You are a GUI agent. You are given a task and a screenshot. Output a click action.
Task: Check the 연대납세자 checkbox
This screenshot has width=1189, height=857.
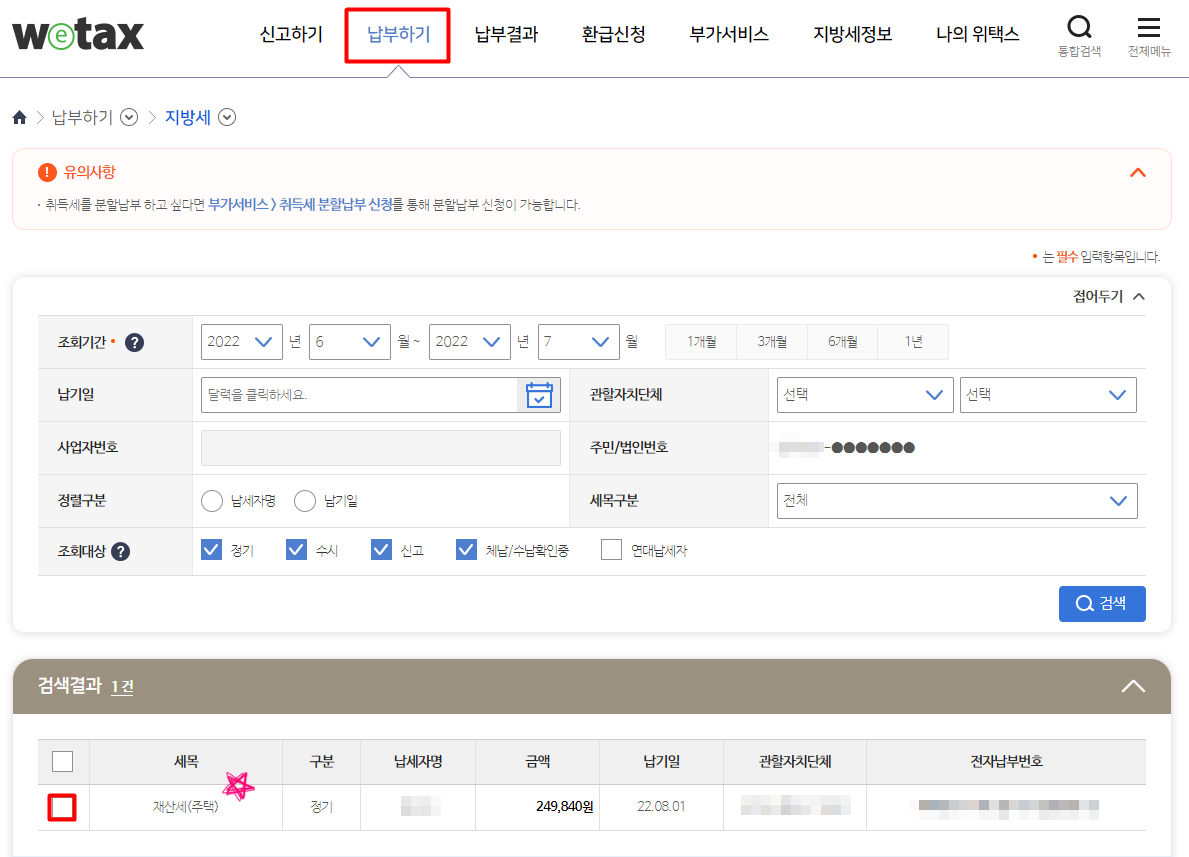pyautogui.click(x=611, y=550)
